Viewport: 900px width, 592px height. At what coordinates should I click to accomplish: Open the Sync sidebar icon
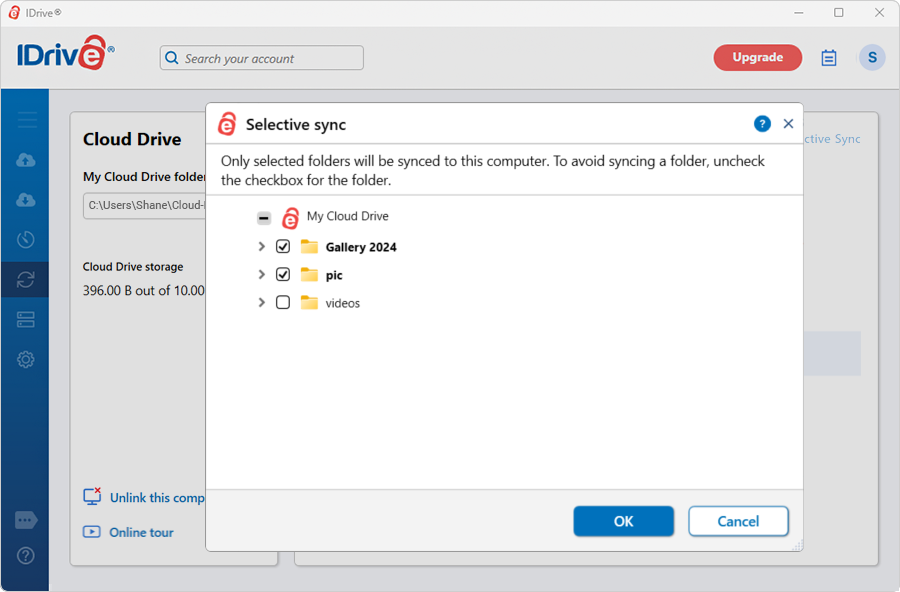tap(26, 280)
